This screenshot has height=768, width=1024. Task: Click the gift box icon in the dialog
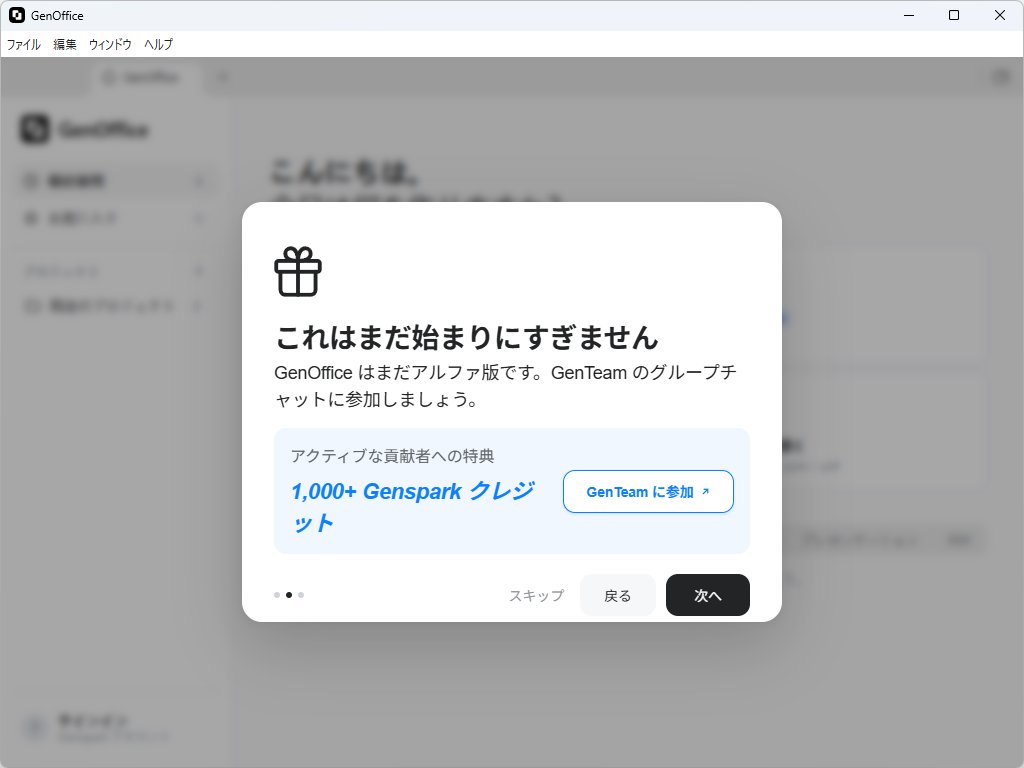[x=298, y=272]
